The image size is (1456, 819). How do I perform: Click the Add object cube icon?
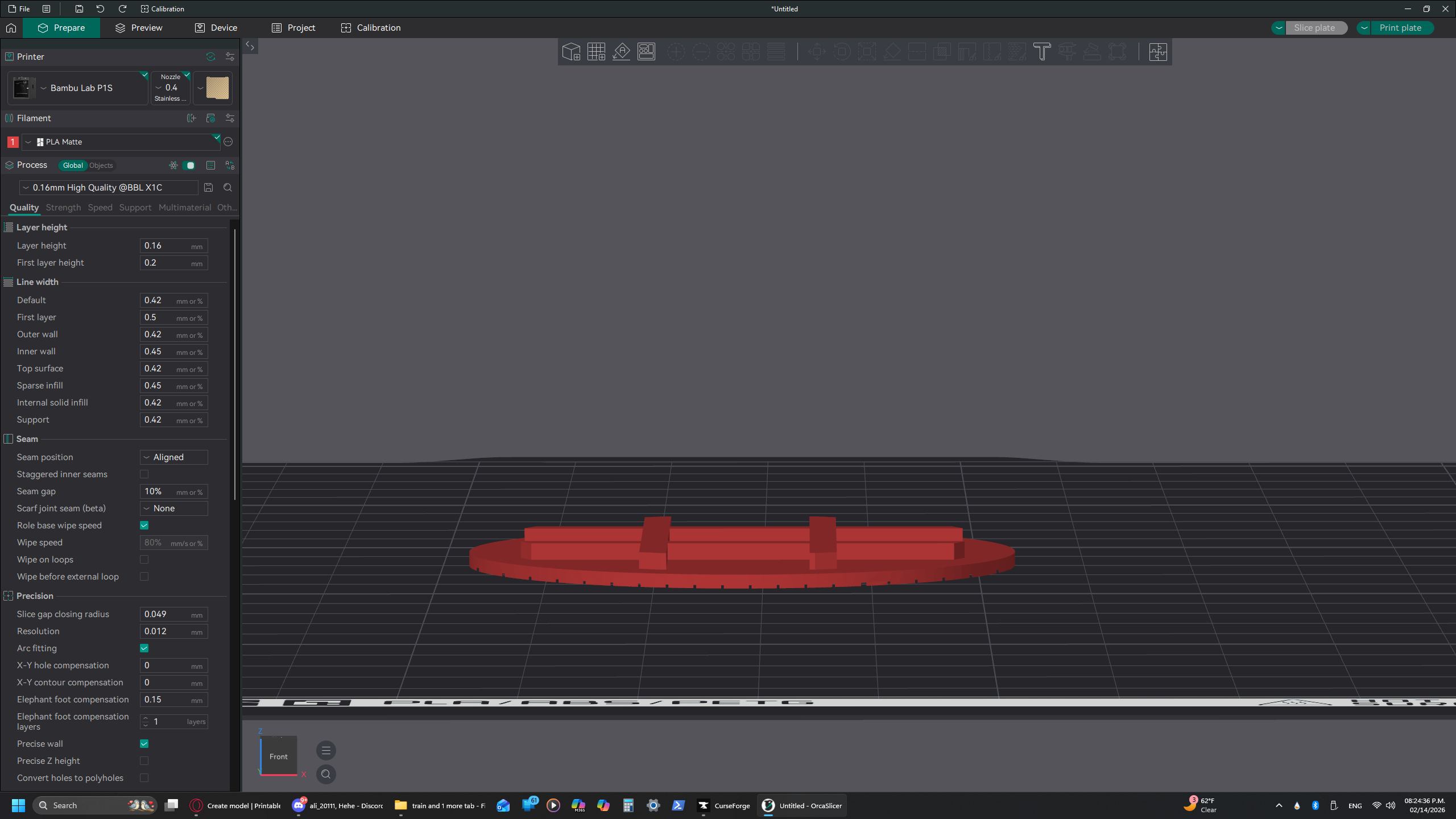[x=571, y=52]
